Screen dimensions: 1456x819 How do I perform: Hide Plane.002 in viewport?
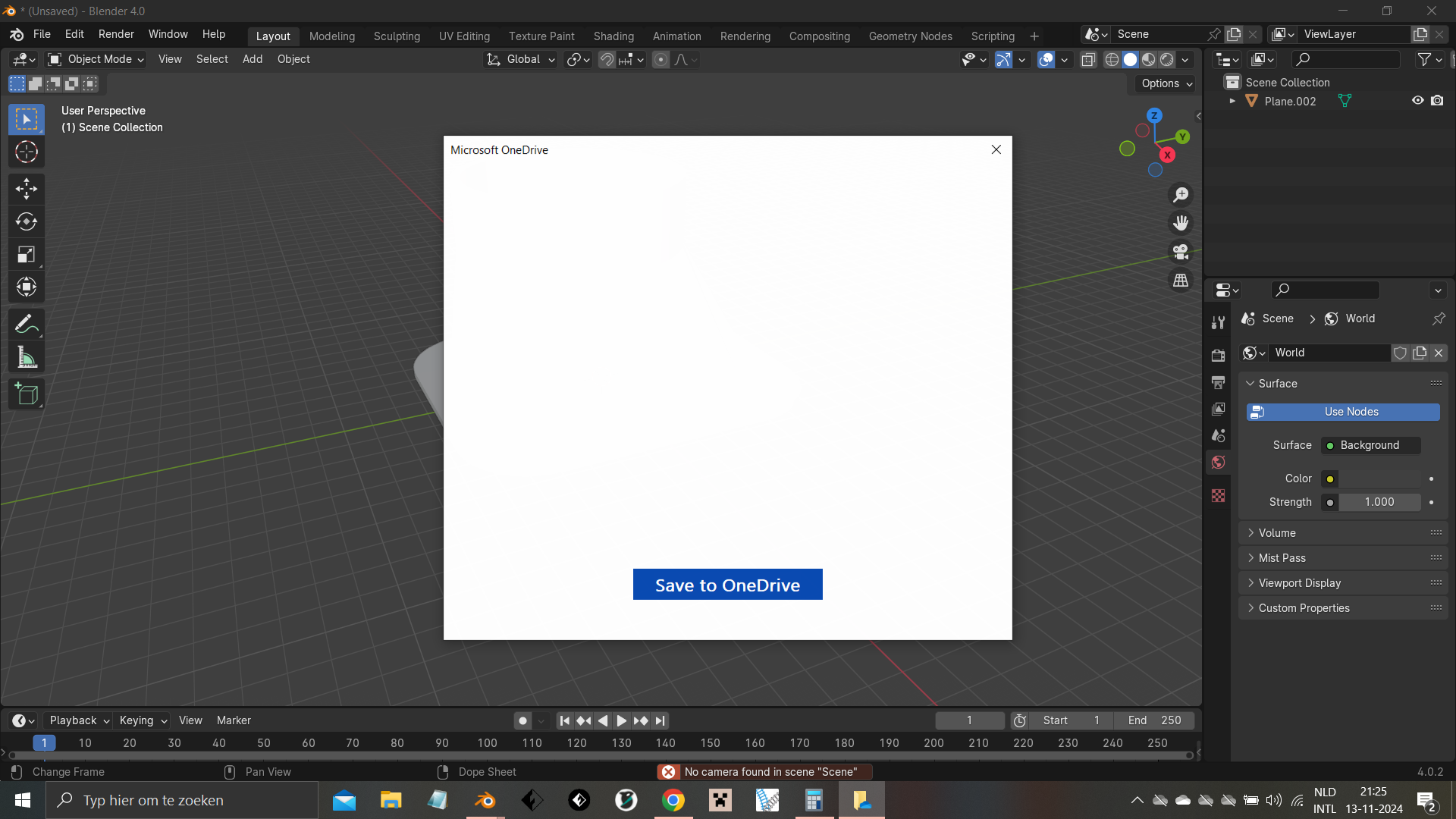pyautogui.click(x=1417, y=101)
